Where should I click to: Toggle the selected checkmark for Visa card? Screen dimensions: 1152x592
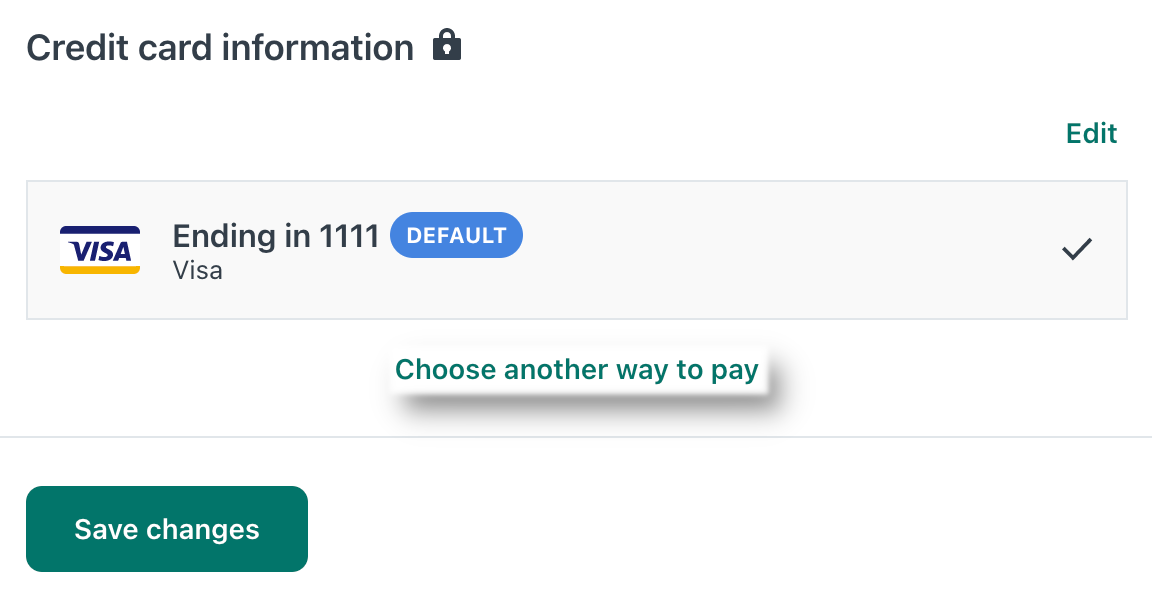[1077, 250]
